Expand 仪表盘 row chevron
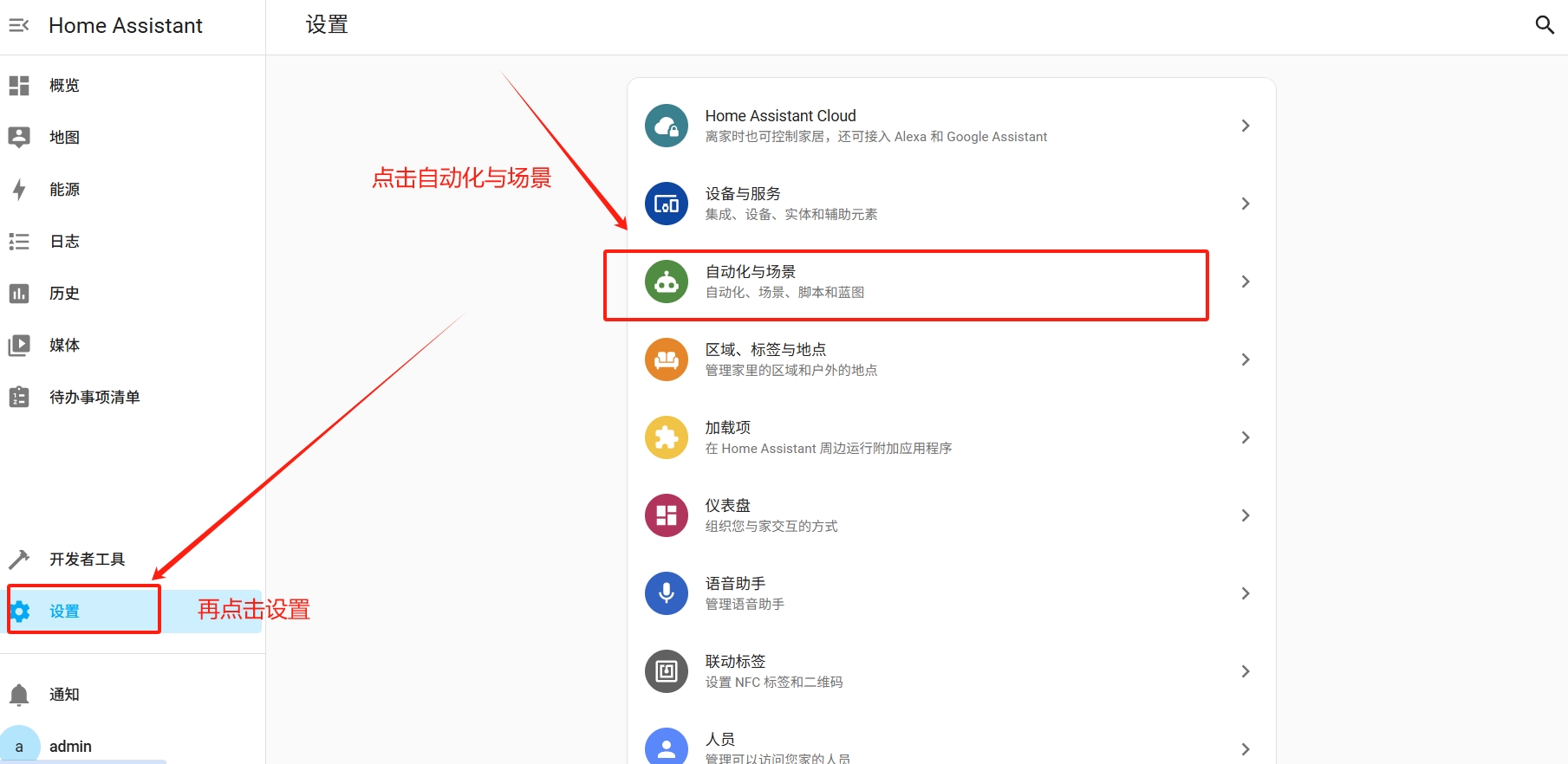 1246,515
